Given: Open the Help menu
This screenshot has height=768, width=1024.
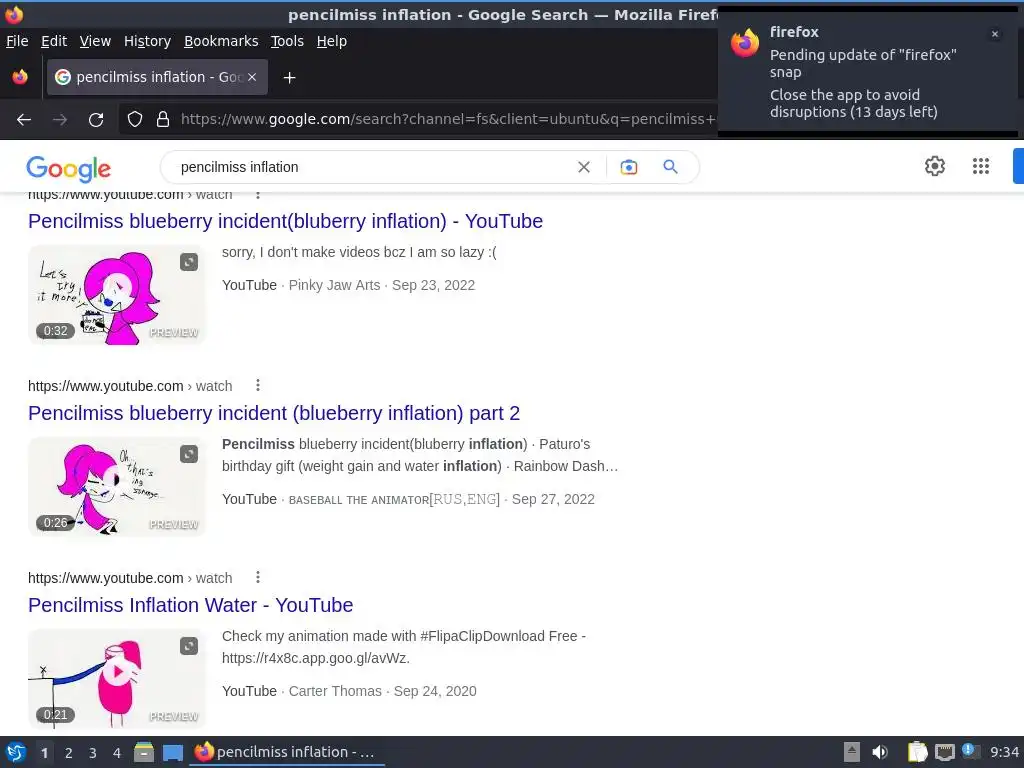Looking at the screenshot, I should 332,41.
